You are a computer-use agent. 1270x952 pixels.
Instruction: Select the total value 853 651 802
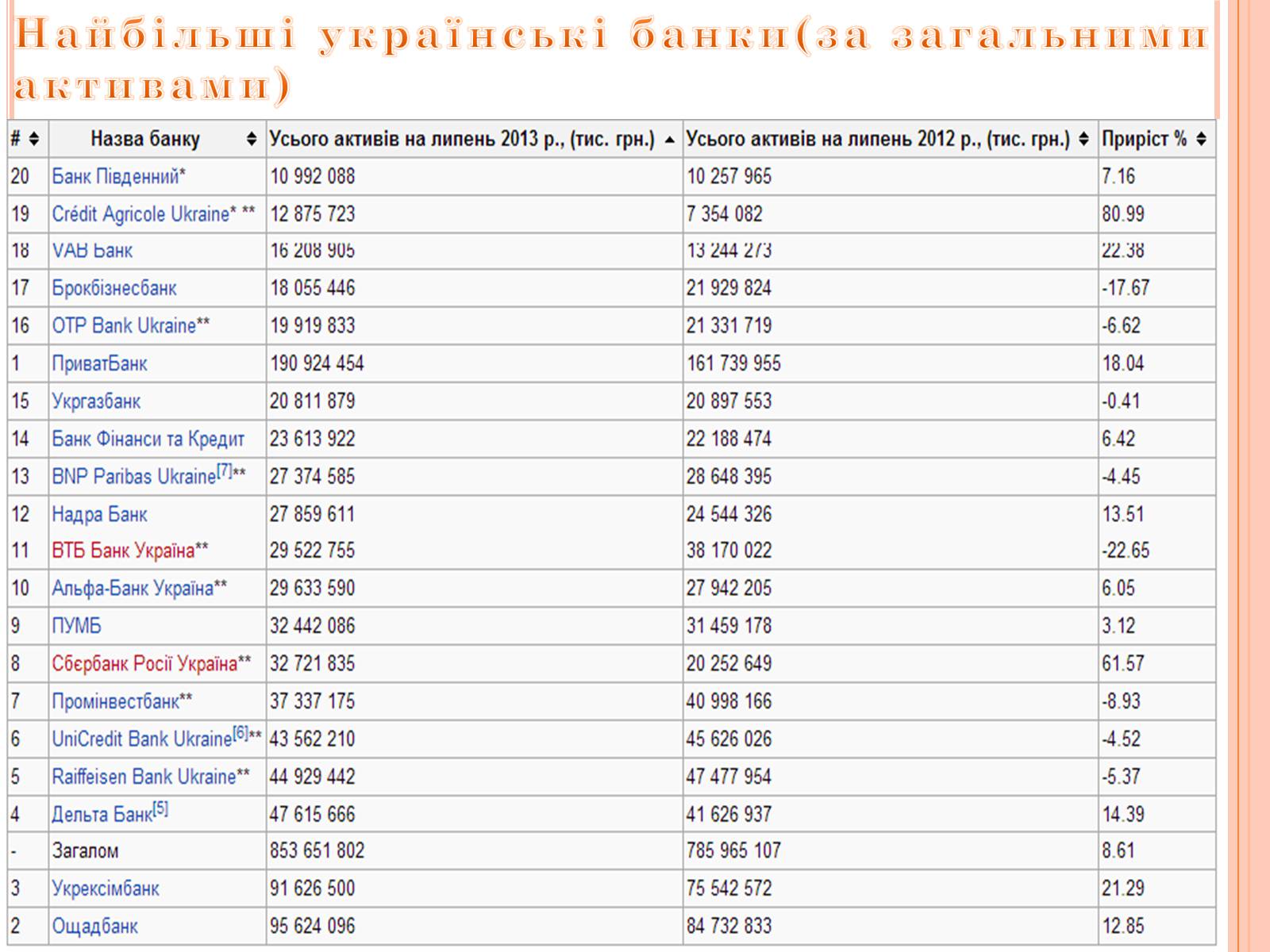tap(317, 851)
